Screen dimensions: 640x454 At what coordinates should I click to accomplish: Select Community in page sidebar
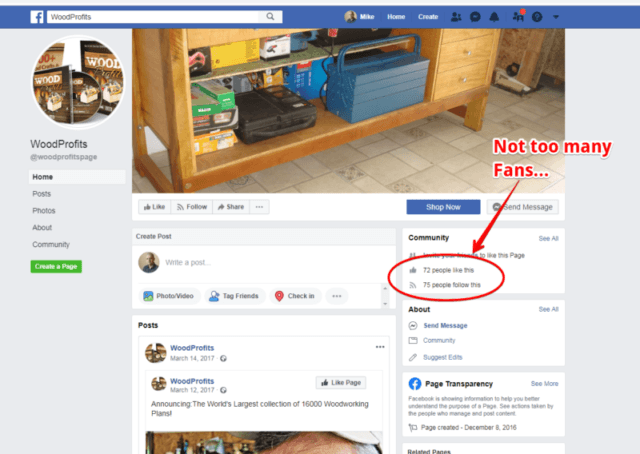click(51, 244)
